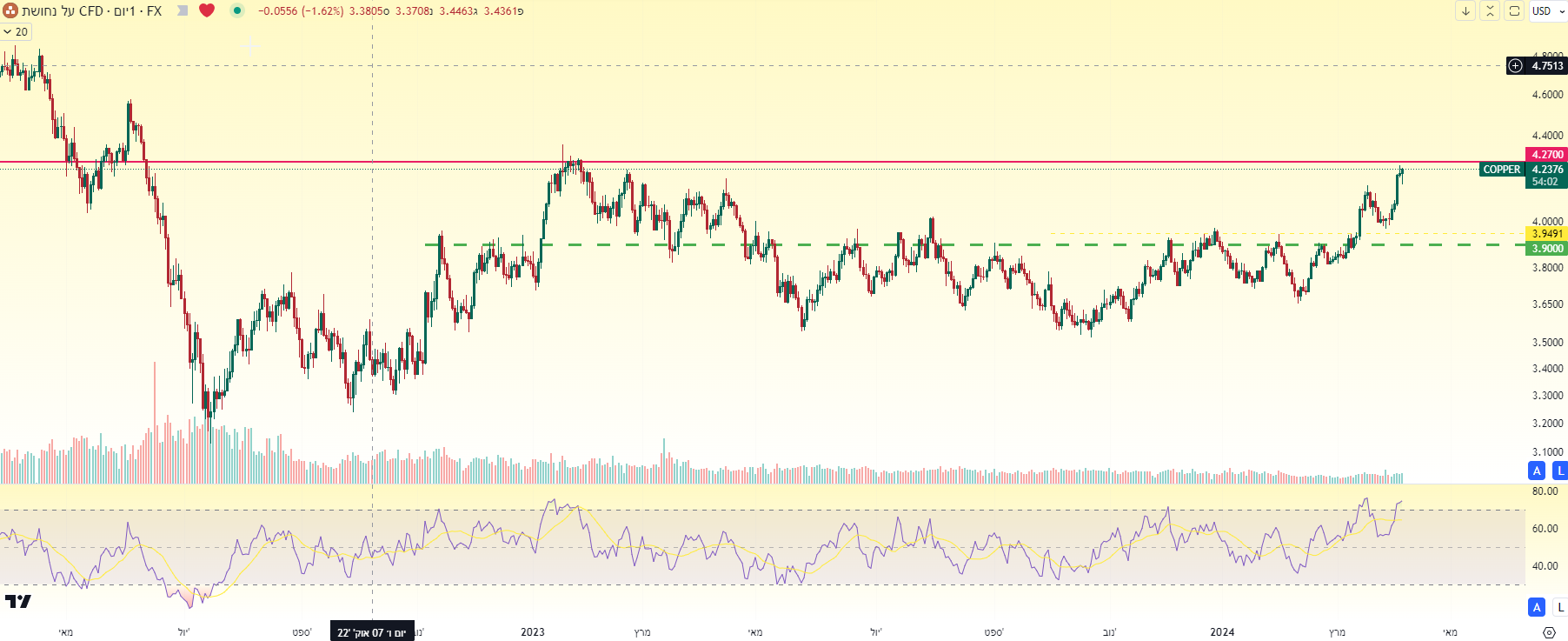Click the copper symbol logo icon
The width and height of the screenshot is (1568, 641).
(10, 10)
